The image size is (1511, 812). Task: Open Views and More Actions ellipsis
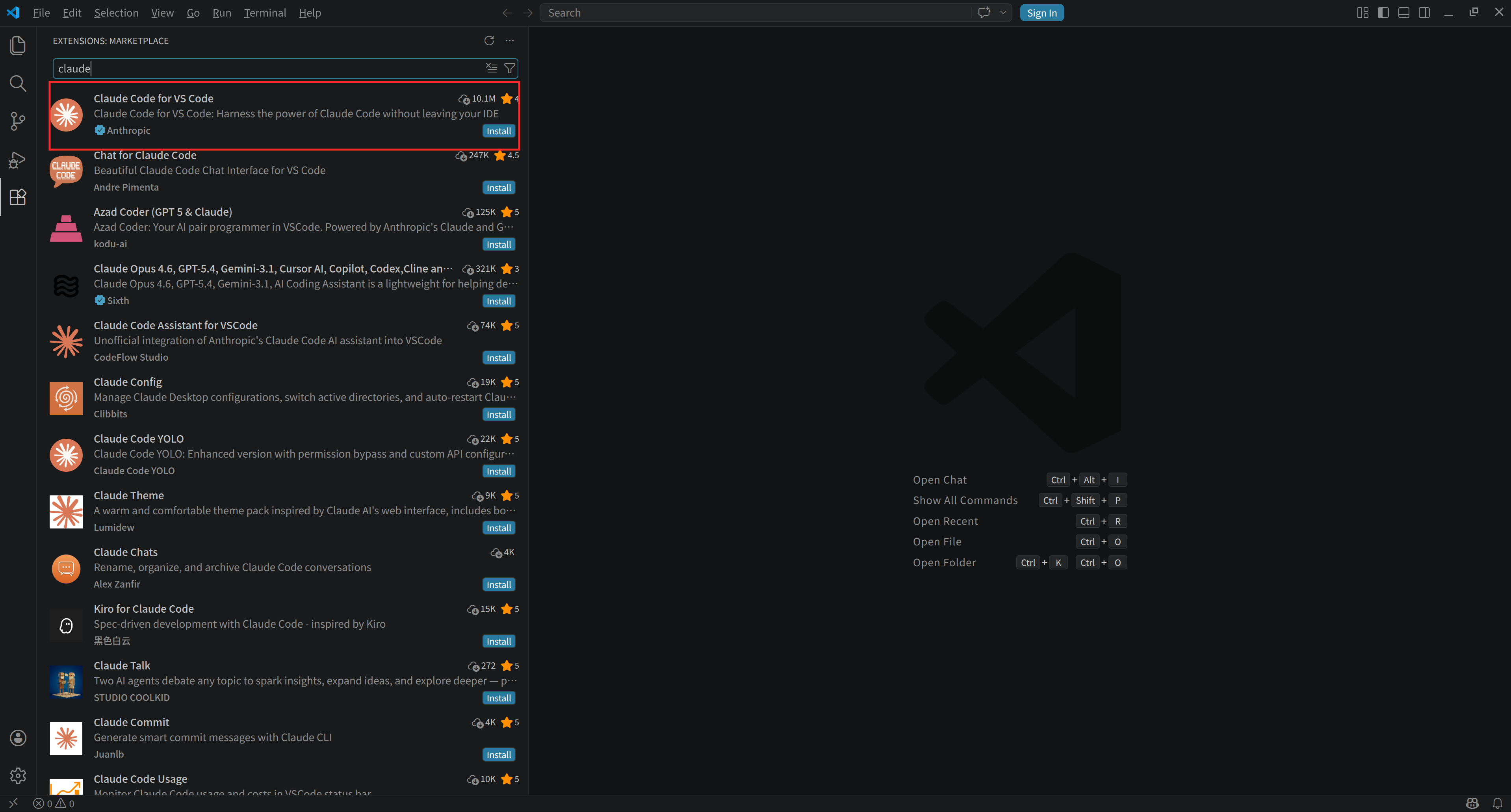pyautogui.click(x=510, y=41)
